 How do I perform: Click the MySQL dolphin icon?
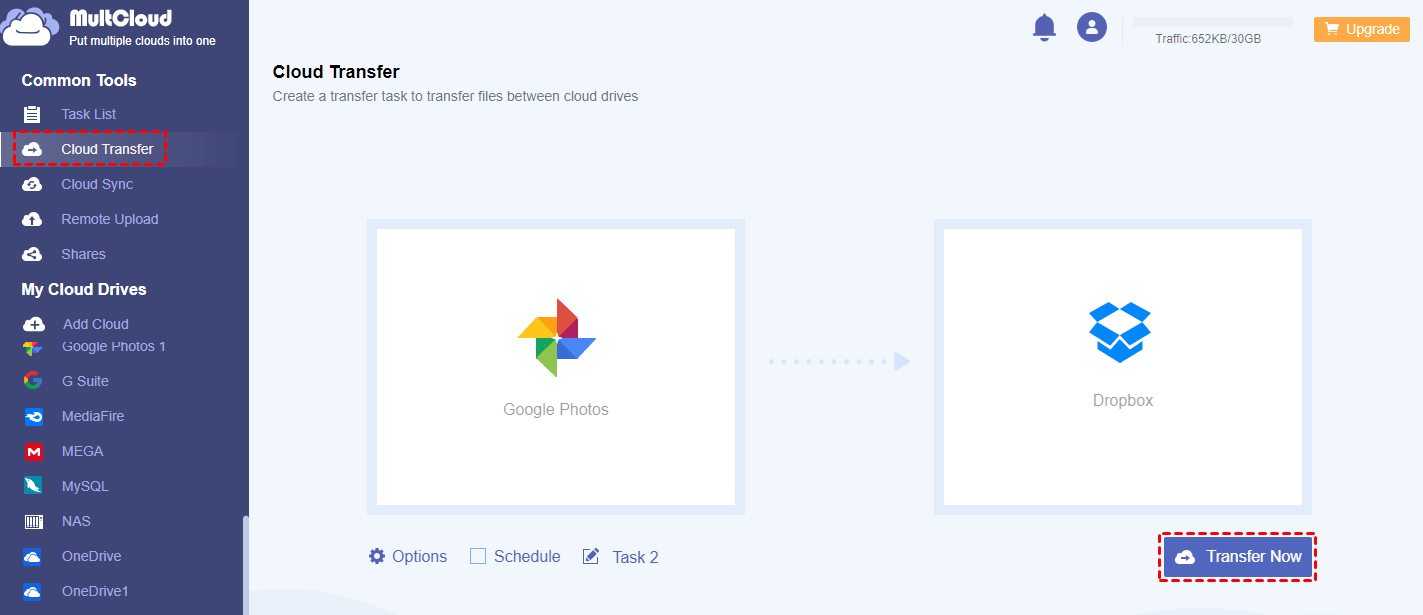coord(34,486)
